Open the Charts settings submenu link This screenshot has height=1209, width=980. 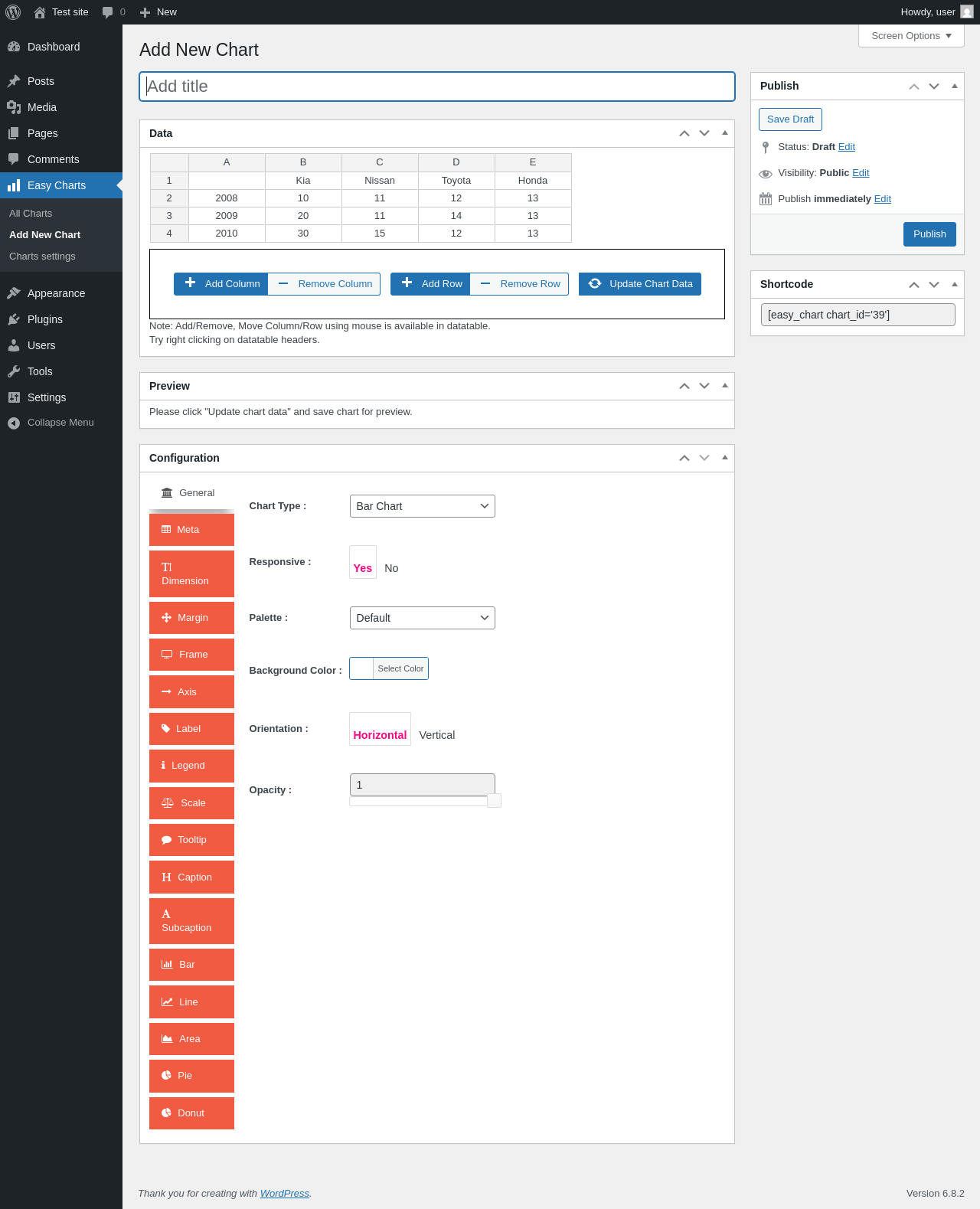(x=42, y=257)
